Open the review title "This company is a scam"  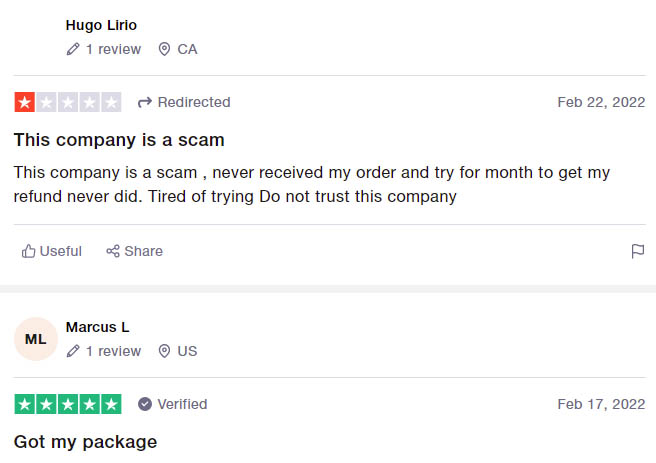coord(119,140)
